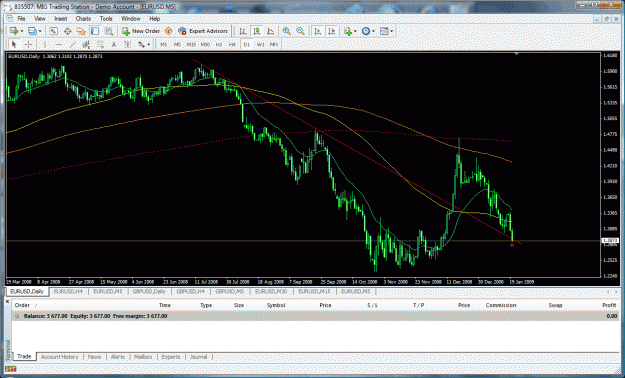Open the News terminal tab

click(94, 357)
